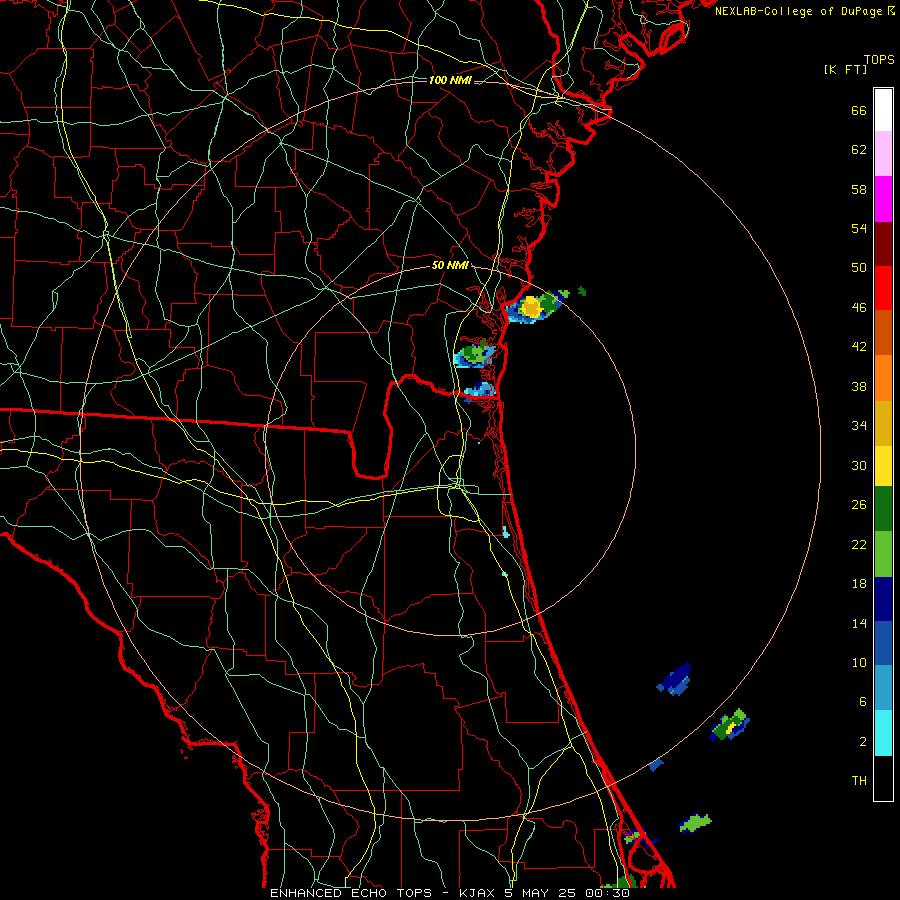Image resolution: width=900 pixels, height=900 pixels.
Task: Click the "50 NMI" range ring label
Action: pyautogui.click(x=450, y=265)
